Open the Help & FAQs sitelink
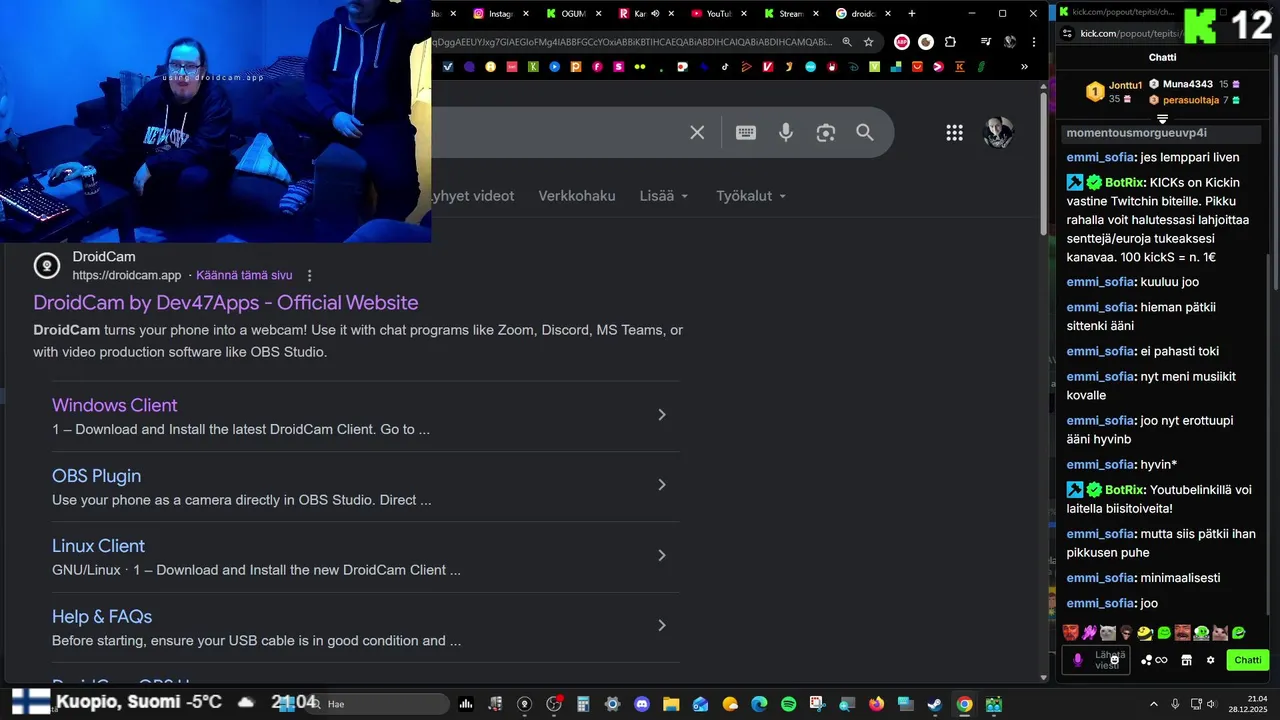 102,616
